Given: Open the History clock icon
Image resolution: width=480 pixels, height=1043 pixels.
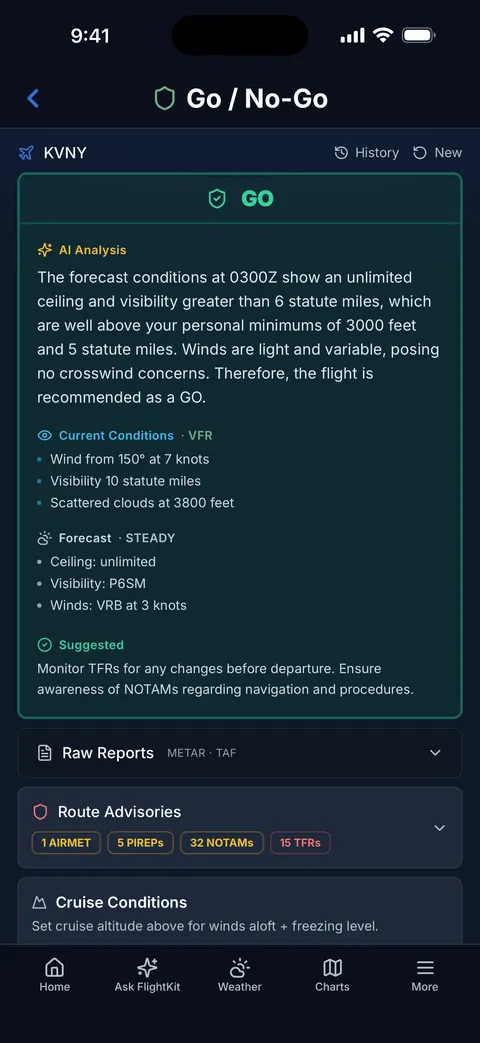Looking at the screenshot, I should tap(341, 153).
